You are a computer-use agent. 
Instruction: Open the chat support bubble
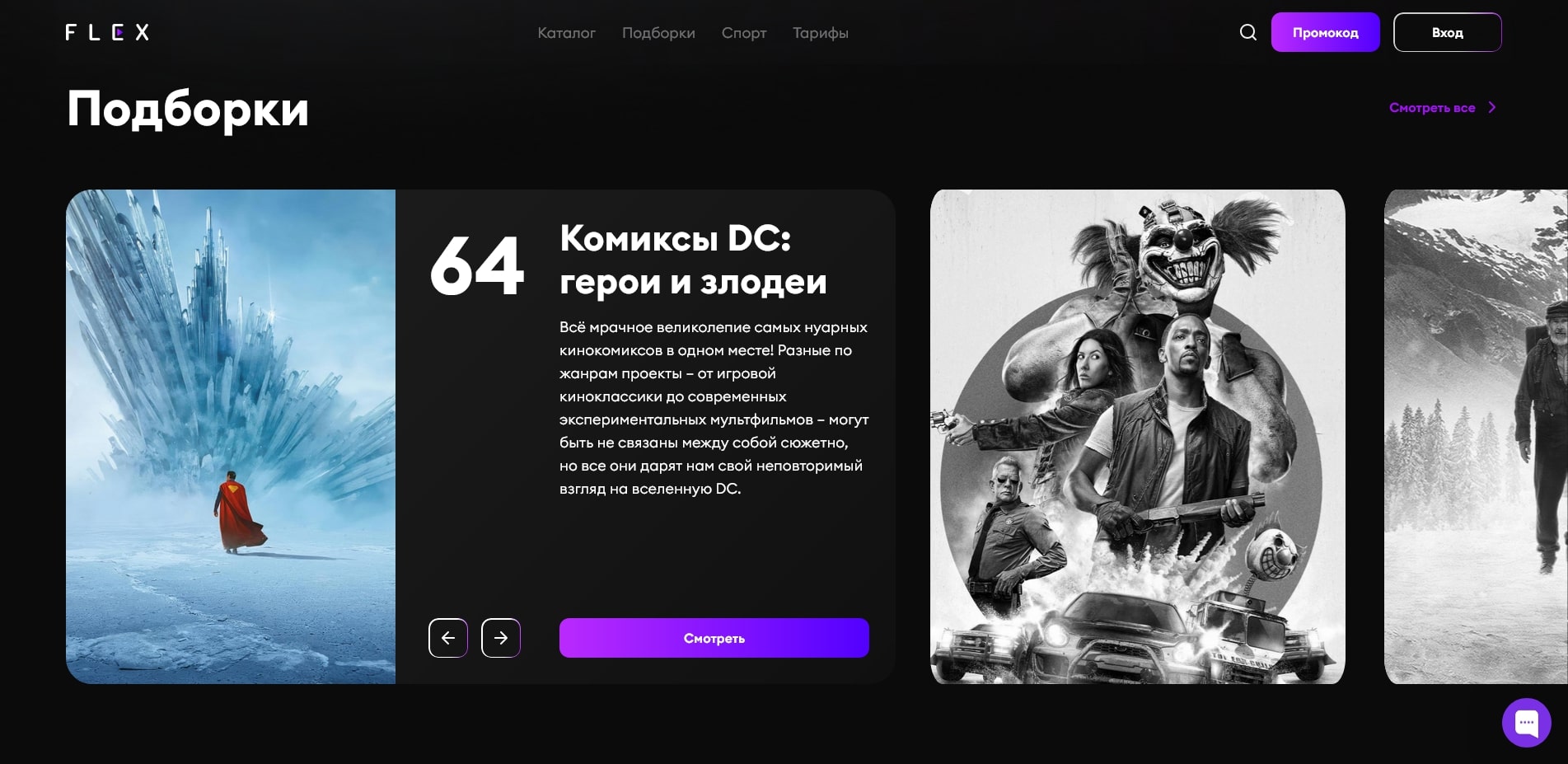pos(1526,723)
